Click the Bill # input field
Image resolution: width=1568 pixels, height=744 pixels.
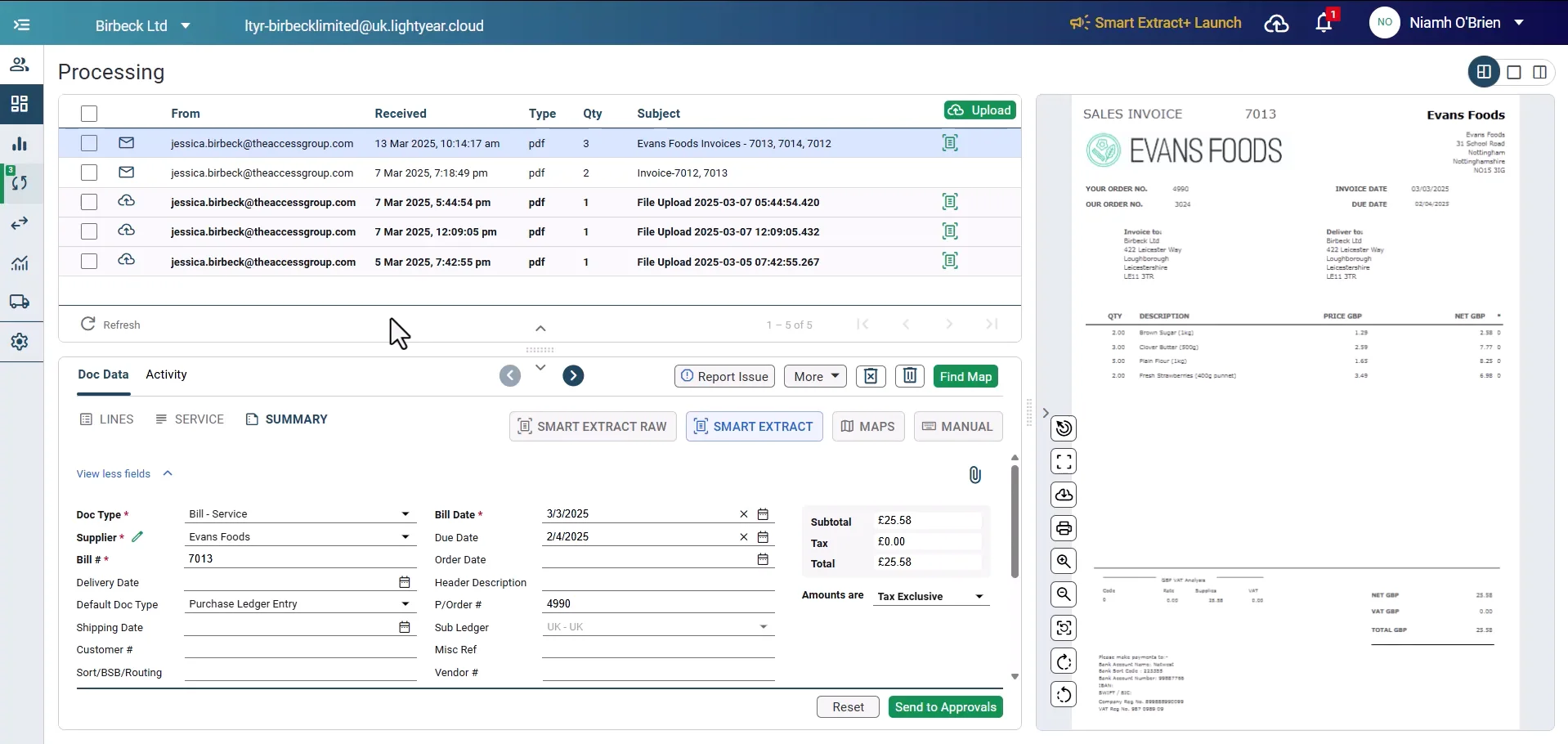(299, 559)
